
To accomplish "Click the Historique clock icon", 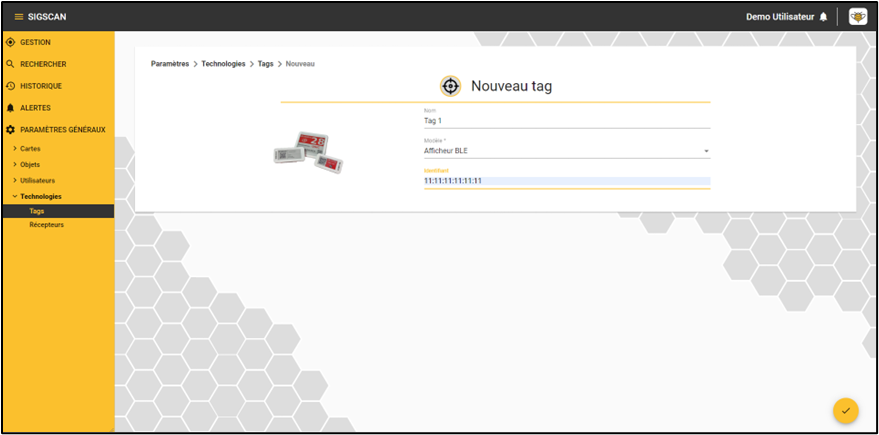I will tap(10, 86).
